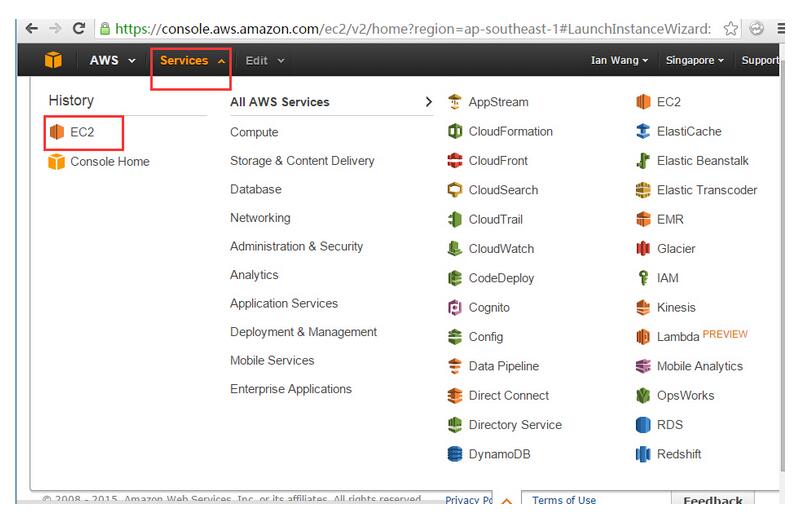Open the Terms of Use link
Viewport: 806px width, 518px height.
click(564, 500)
